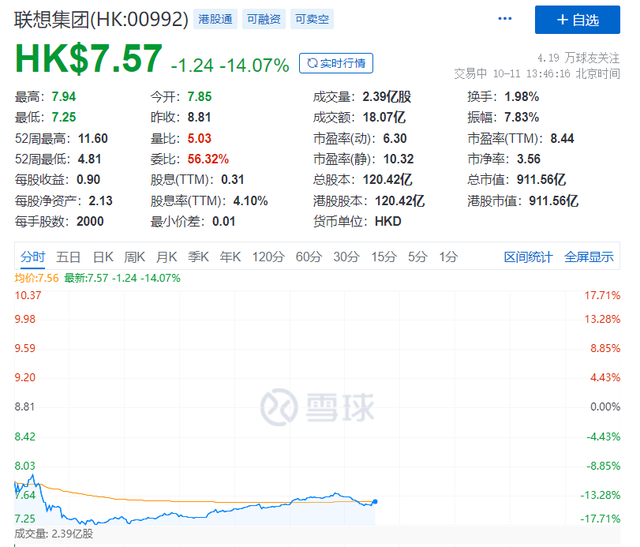Click the stock title 联想集团(HK:00992)
The image size is (640, 547).
101,19
